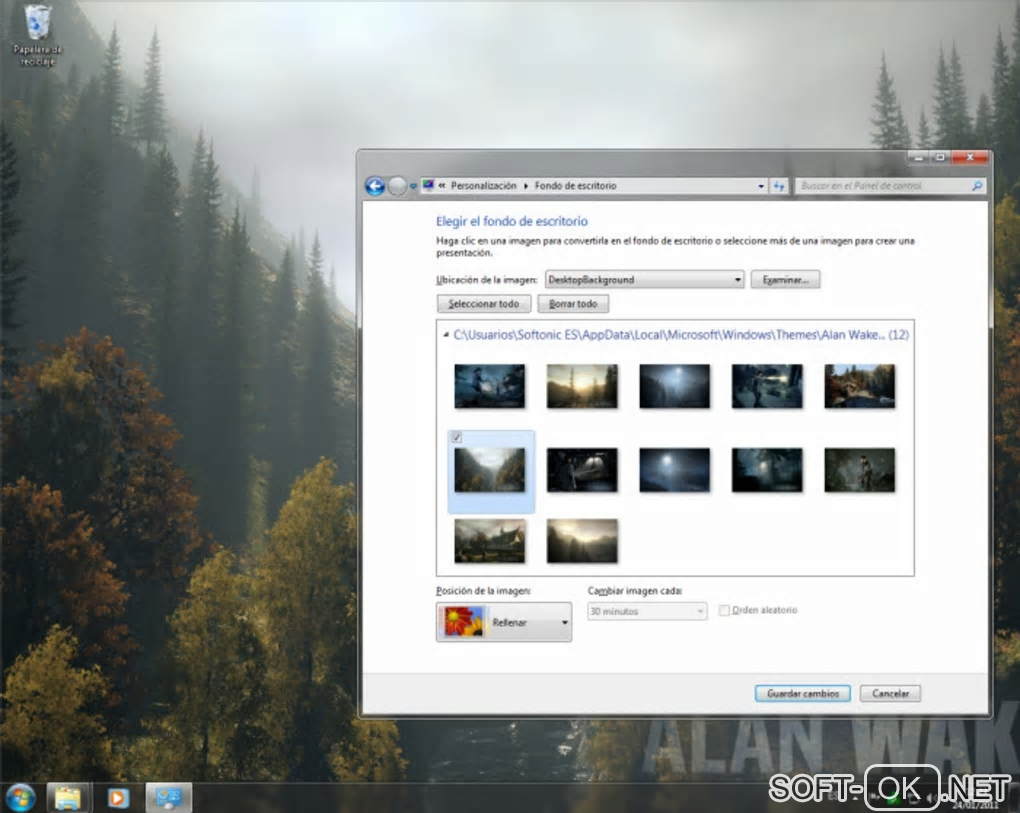
Task: Click the Personalization taskbar window icon
Action: coord(168,797)
